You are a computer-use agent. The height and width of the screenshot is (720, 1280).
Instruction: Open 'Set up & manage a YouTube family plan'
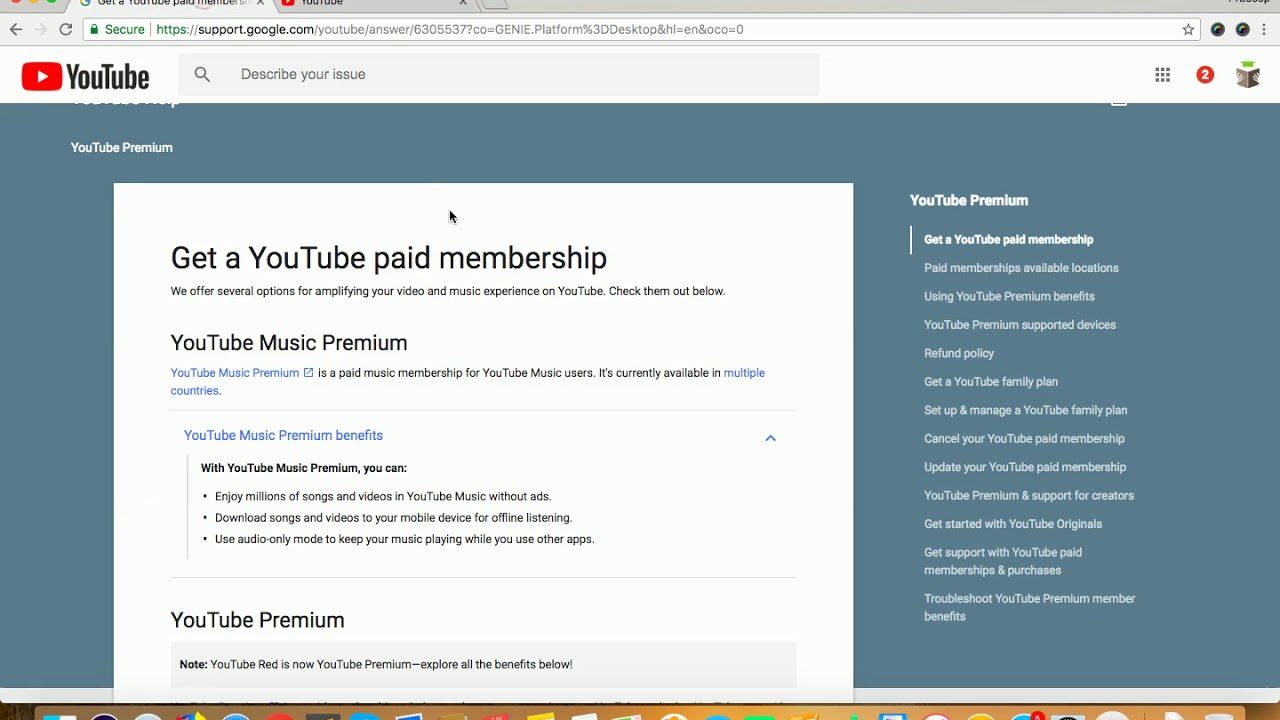tap(1025, 410)
